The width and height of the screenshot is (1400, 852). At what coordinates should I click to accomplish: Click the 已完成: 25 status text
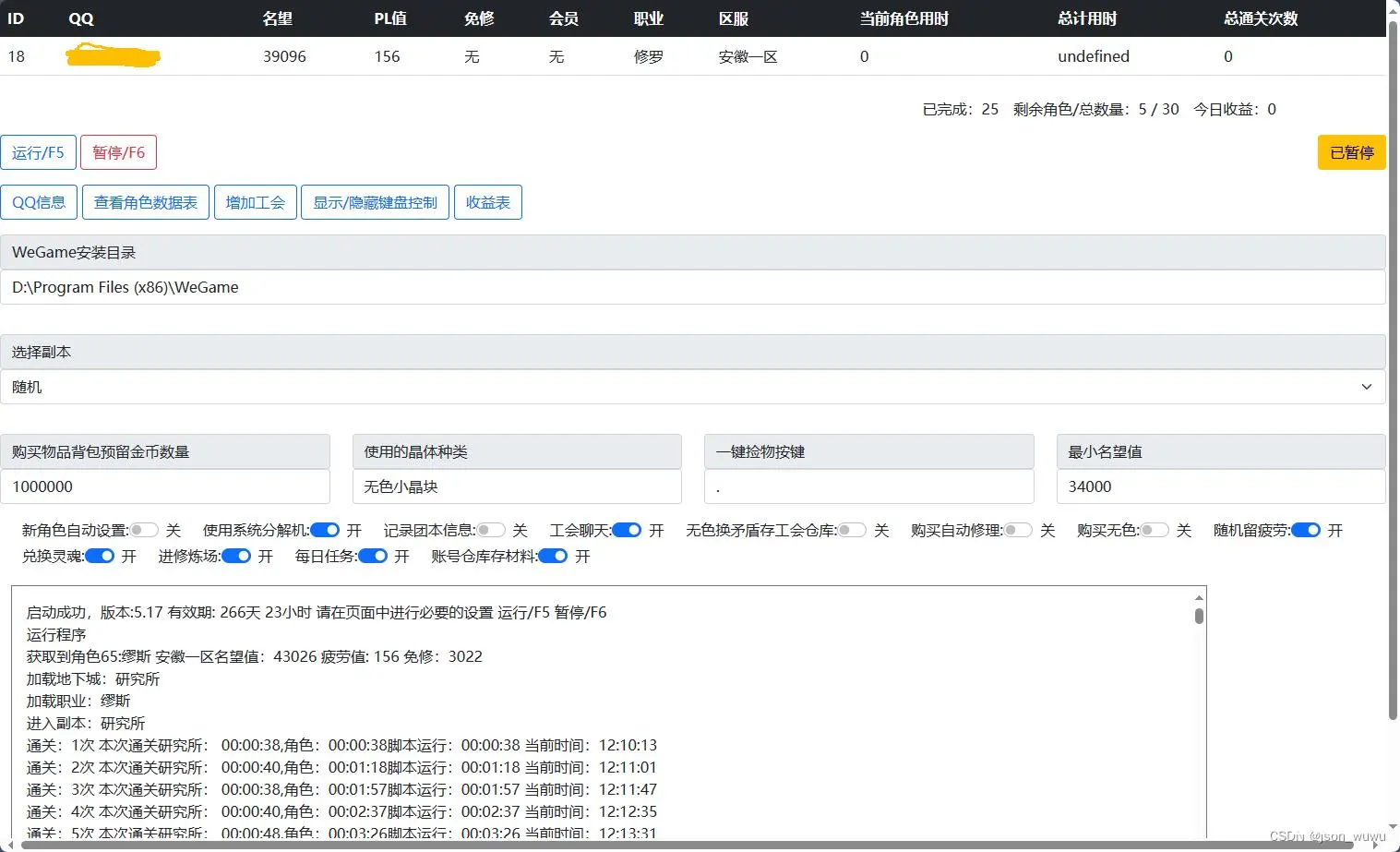click(x=961, y=109)
